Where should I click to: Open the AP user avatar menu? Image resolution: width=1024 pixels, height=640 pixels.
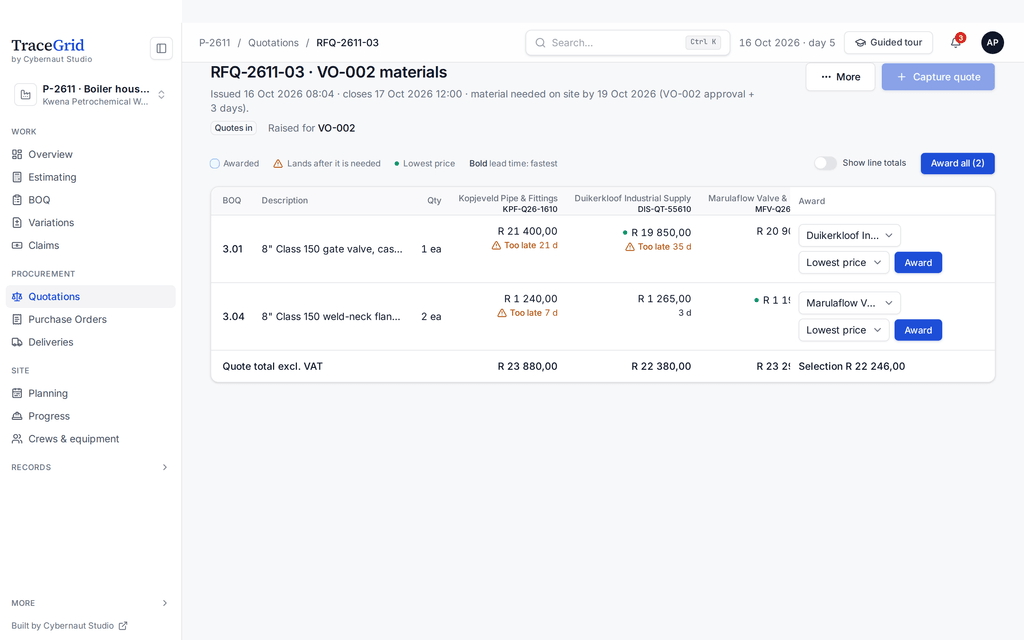(x=992, y=42)
